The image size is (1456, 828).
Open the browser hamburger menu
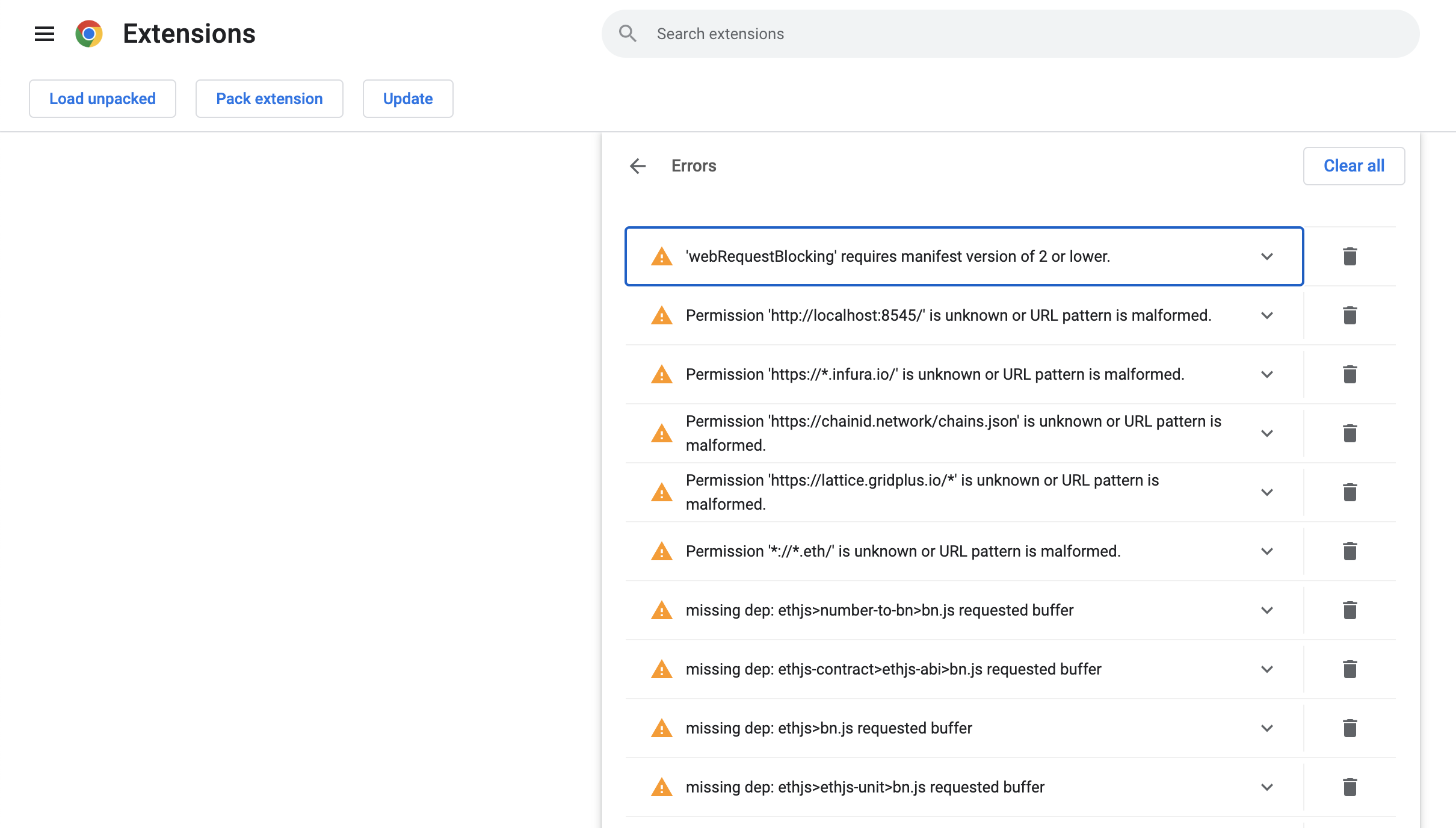point(45,34)
